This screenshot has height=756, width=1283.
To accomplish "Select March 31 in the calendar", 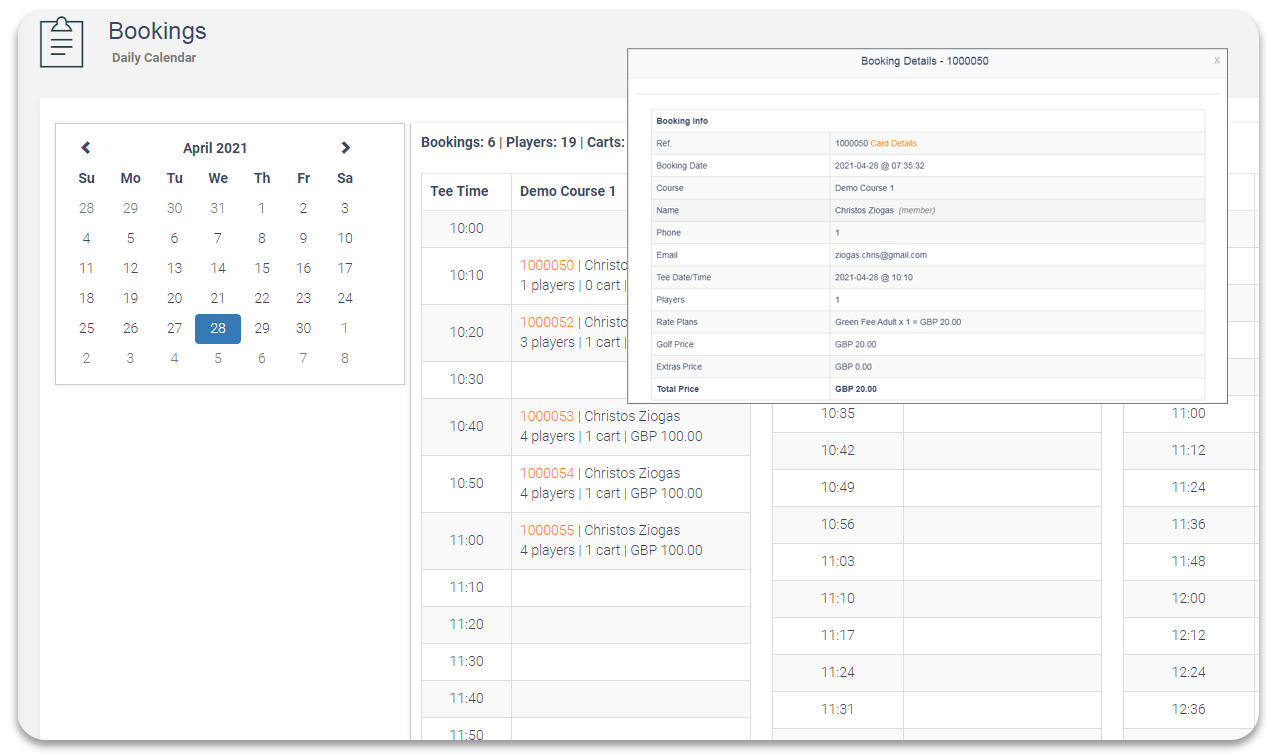I will click(x=218, y=208).
